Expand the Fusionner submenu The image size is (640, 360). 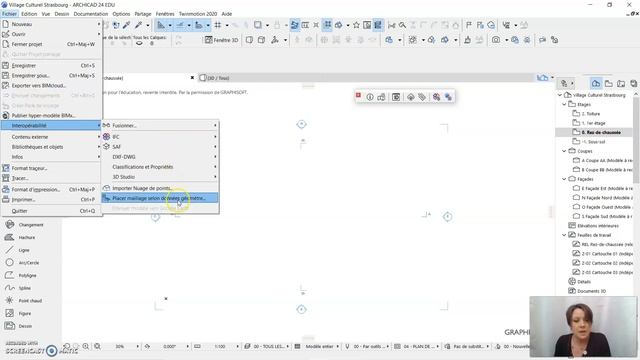click(160, 125)
